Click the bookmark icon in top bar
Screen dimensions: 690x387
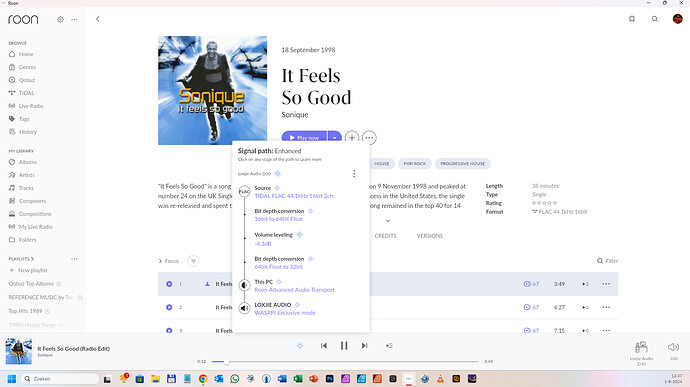631,19
